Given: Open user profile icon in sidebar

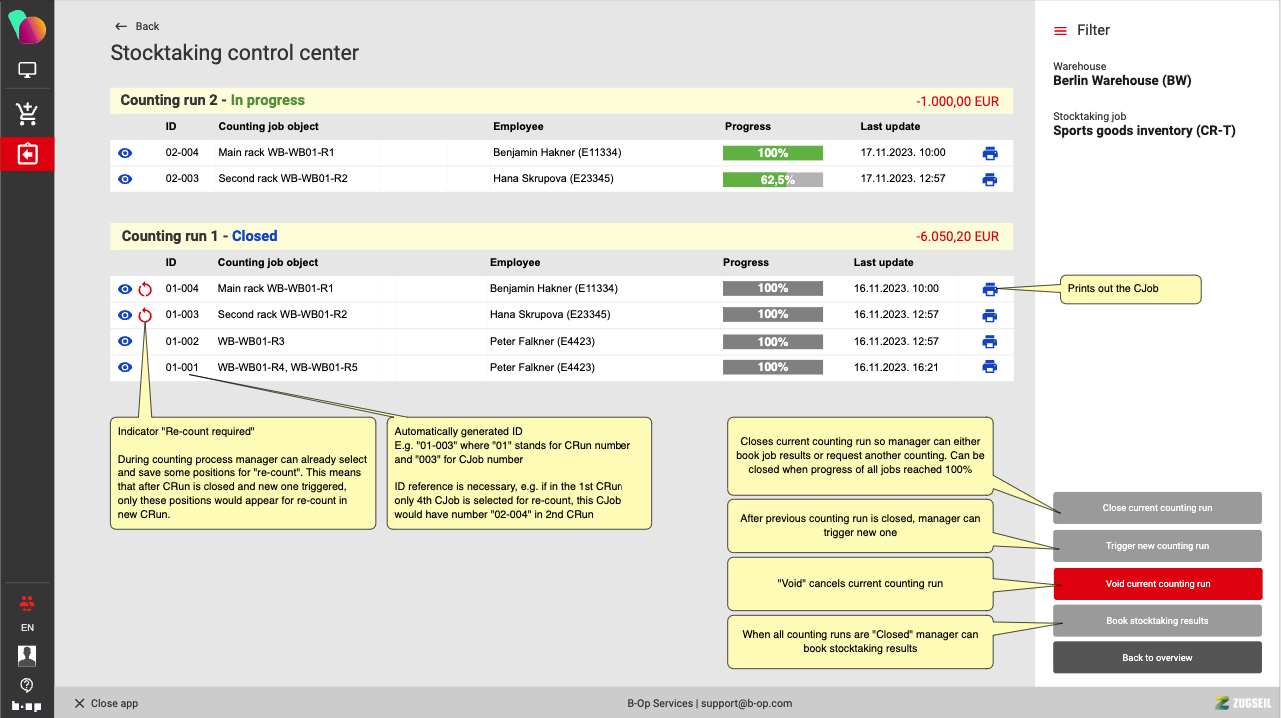Looking at the screenshot, I should coord(27,656).
